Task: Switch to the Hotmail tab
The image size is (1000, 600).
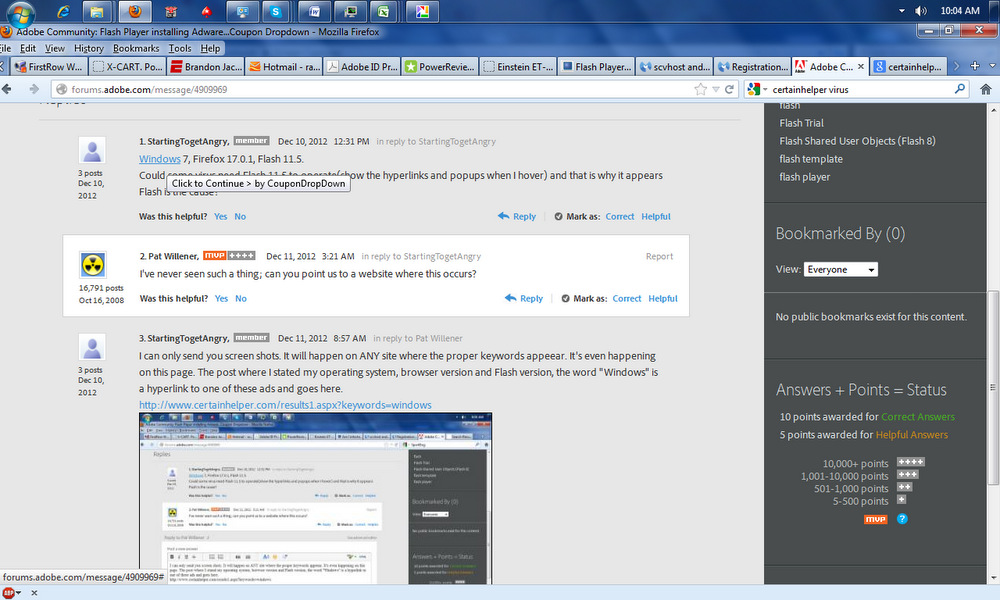Action: (284, 66)
